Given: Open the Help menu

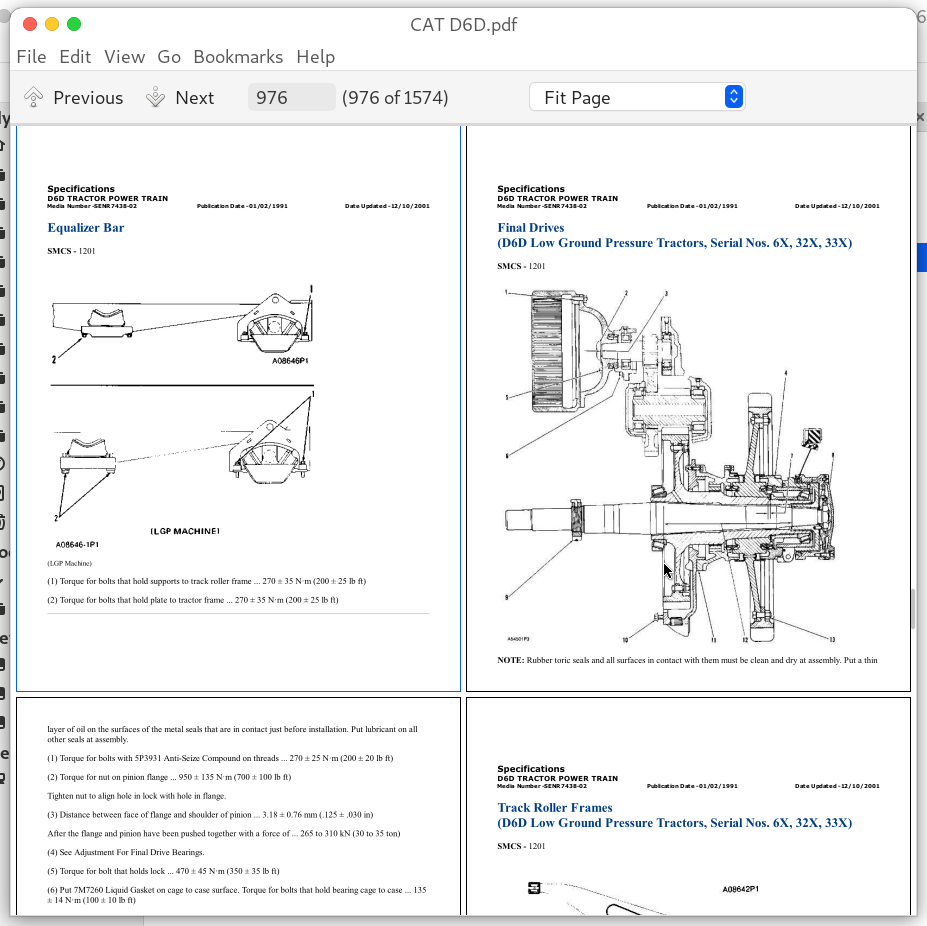Looking at the screenshot, I should click(315, 57).
